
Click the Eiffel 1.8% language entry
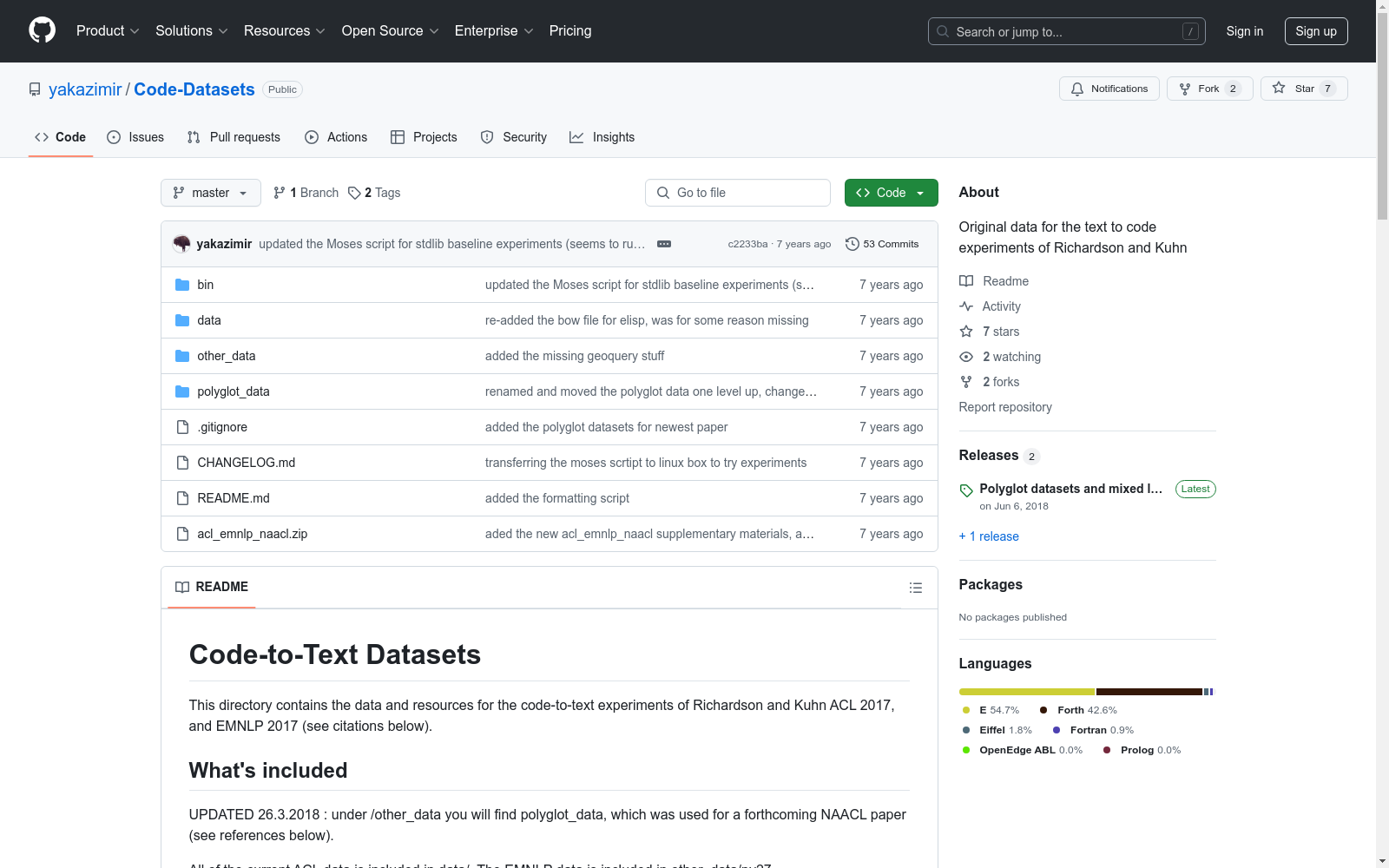coord(997,730)
